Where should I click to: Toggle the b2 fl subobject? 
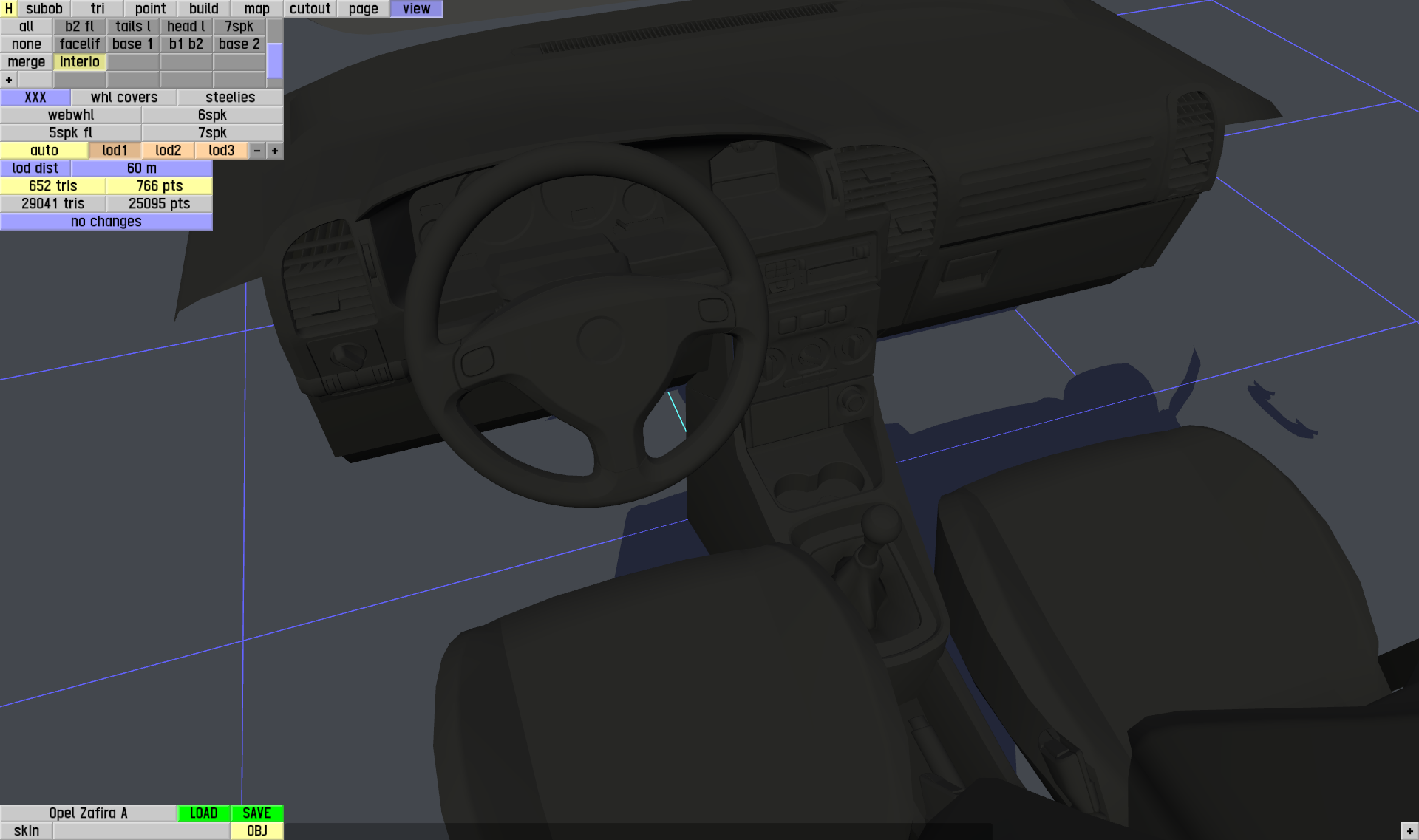pyautogui.click(x=80, y=27)
